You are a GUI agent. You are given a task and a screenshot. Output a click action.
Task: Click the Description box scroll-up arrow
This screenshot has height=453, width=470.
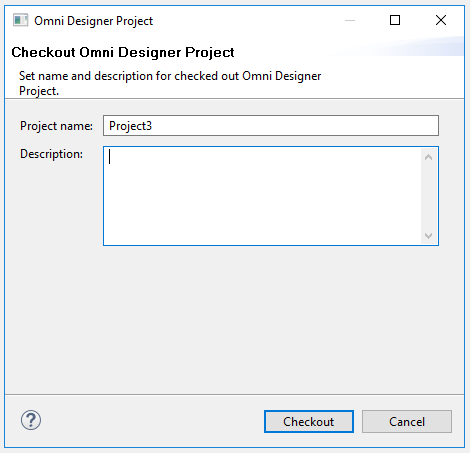pos(429,157)
